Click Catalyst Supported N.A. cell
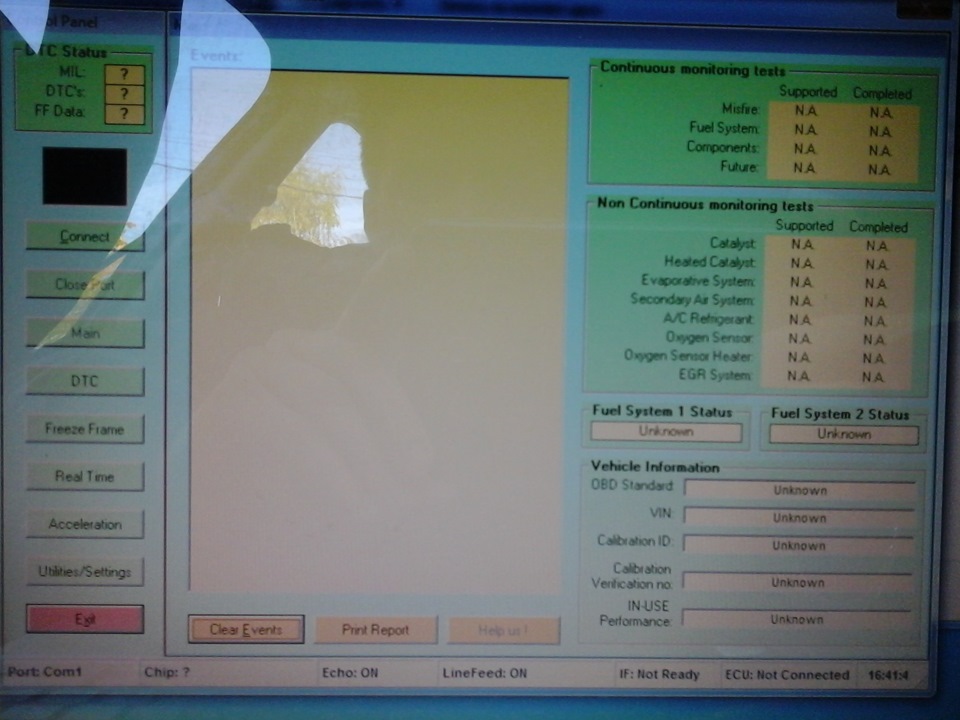The height and width of the screenshot is (720, 960). [802, 245]
